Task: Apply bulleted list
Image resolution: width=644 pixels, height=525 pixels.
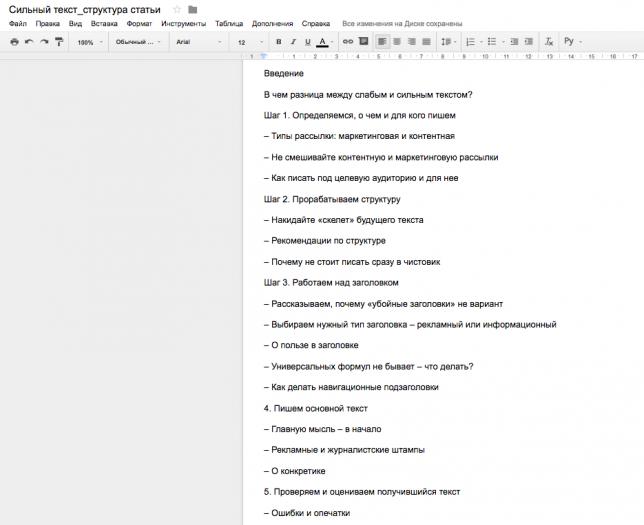Action: [x=492, y=41]
